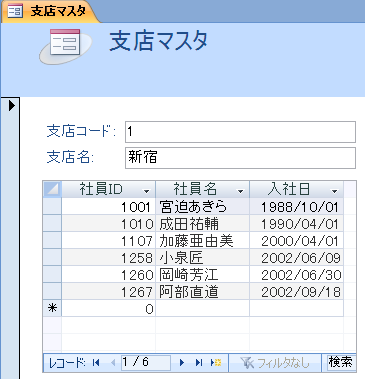Screen dimensions: 365x379
Task: Click the date cell 2000/04/01
Action: (297, 241)
